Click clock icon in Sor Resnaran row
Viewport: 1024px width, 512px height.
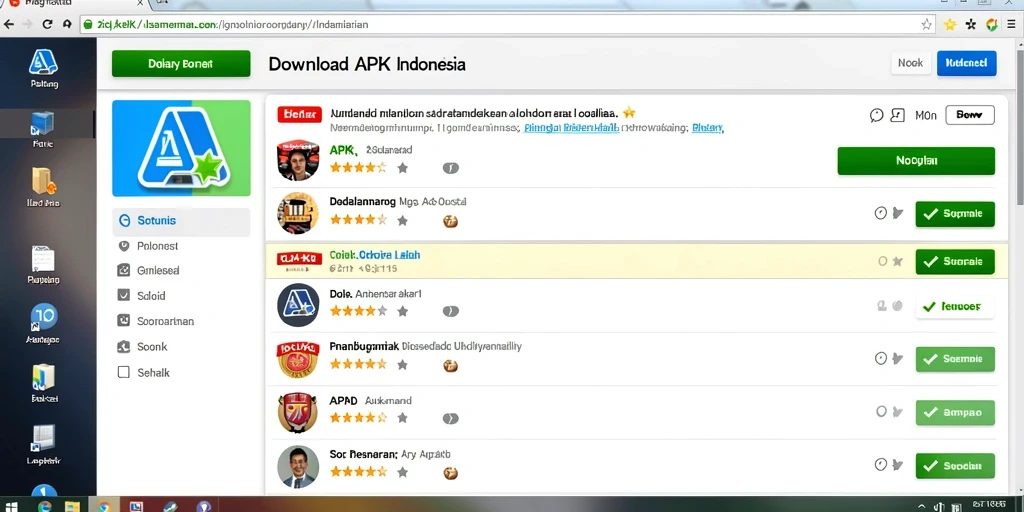pos(880,464)
